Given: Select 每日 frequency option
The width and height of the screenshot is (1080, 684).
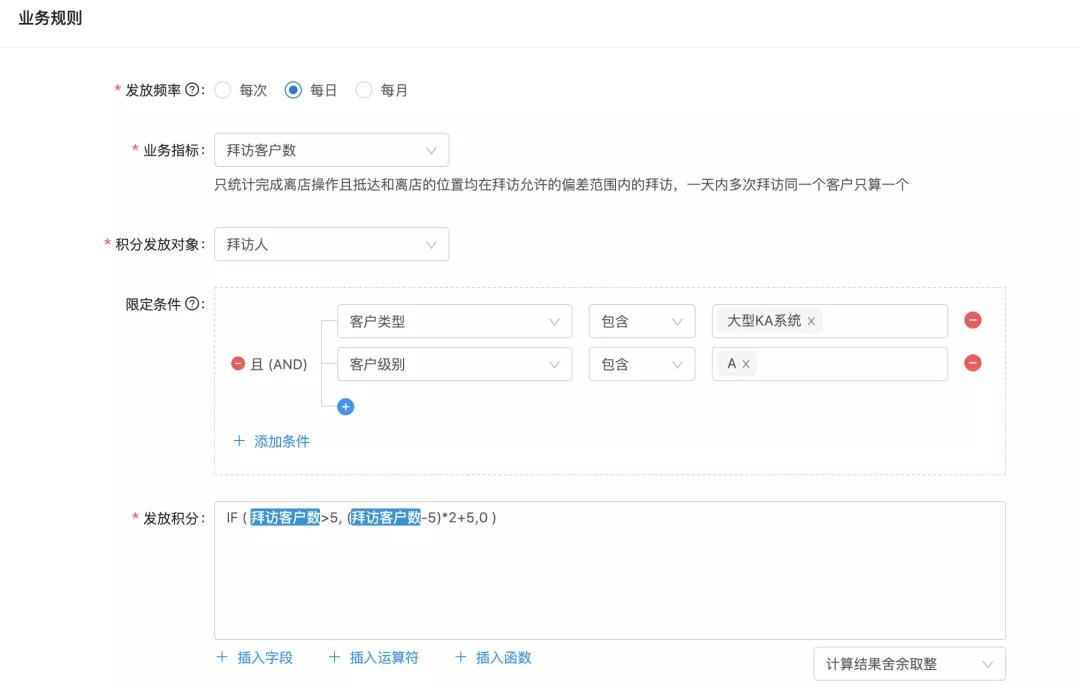Looking at the screenshot, I should 293,90.
